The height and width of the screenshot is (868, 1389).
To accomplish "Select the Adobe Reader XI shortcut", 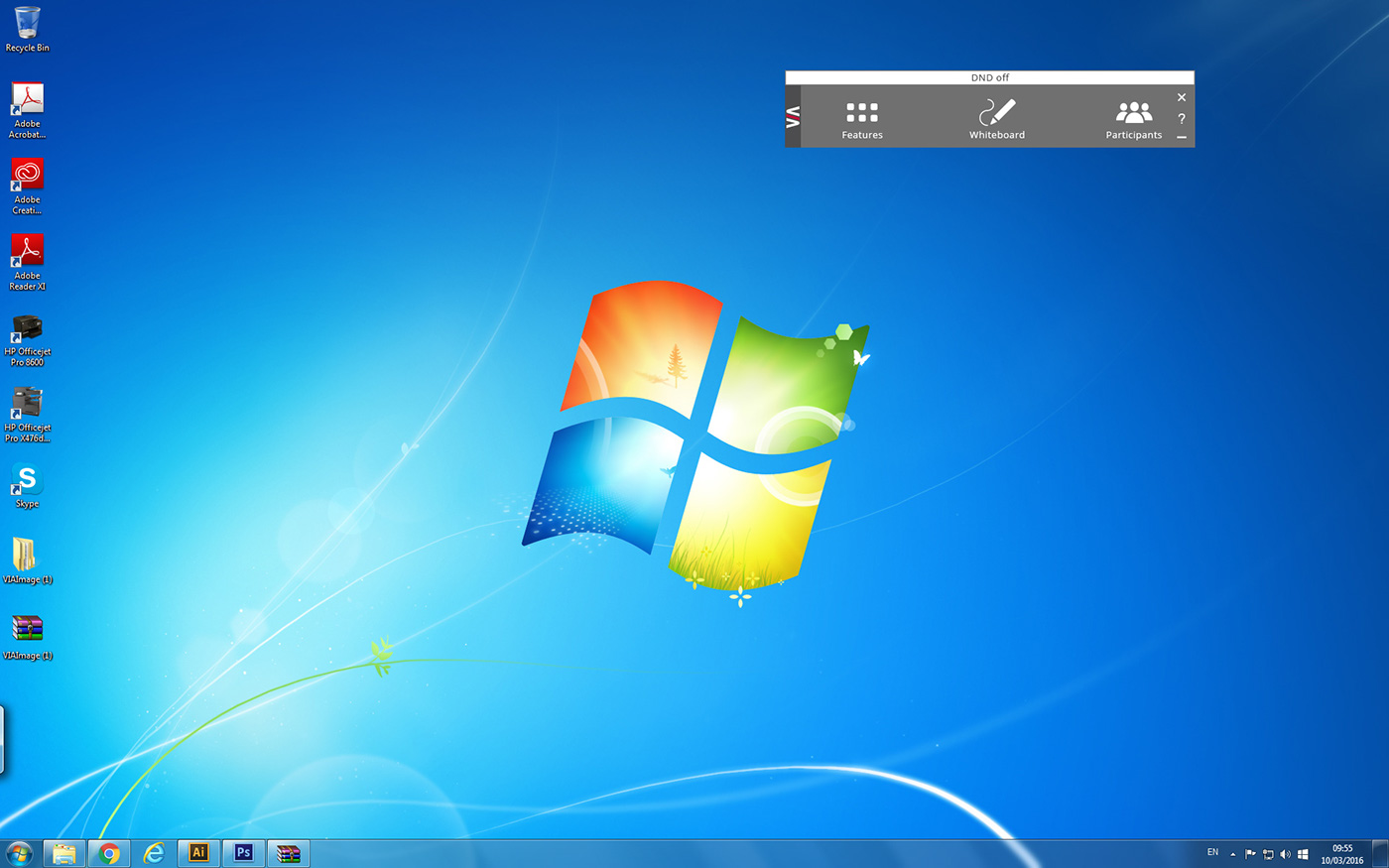I will point(27,262).
